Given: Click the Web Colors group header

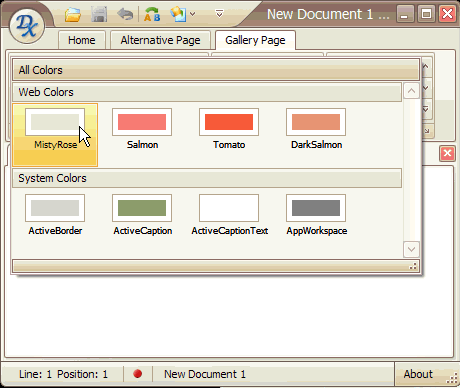Looking at the screenshot, I should (207, 92).
